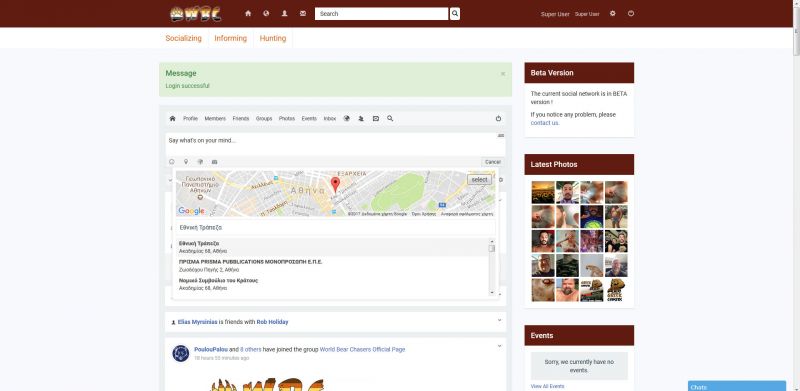Viewport: 800px width, 391px height.
Task: Open the Friends toolbar menu
Action: pyautogui.click(x=241, y=118)
